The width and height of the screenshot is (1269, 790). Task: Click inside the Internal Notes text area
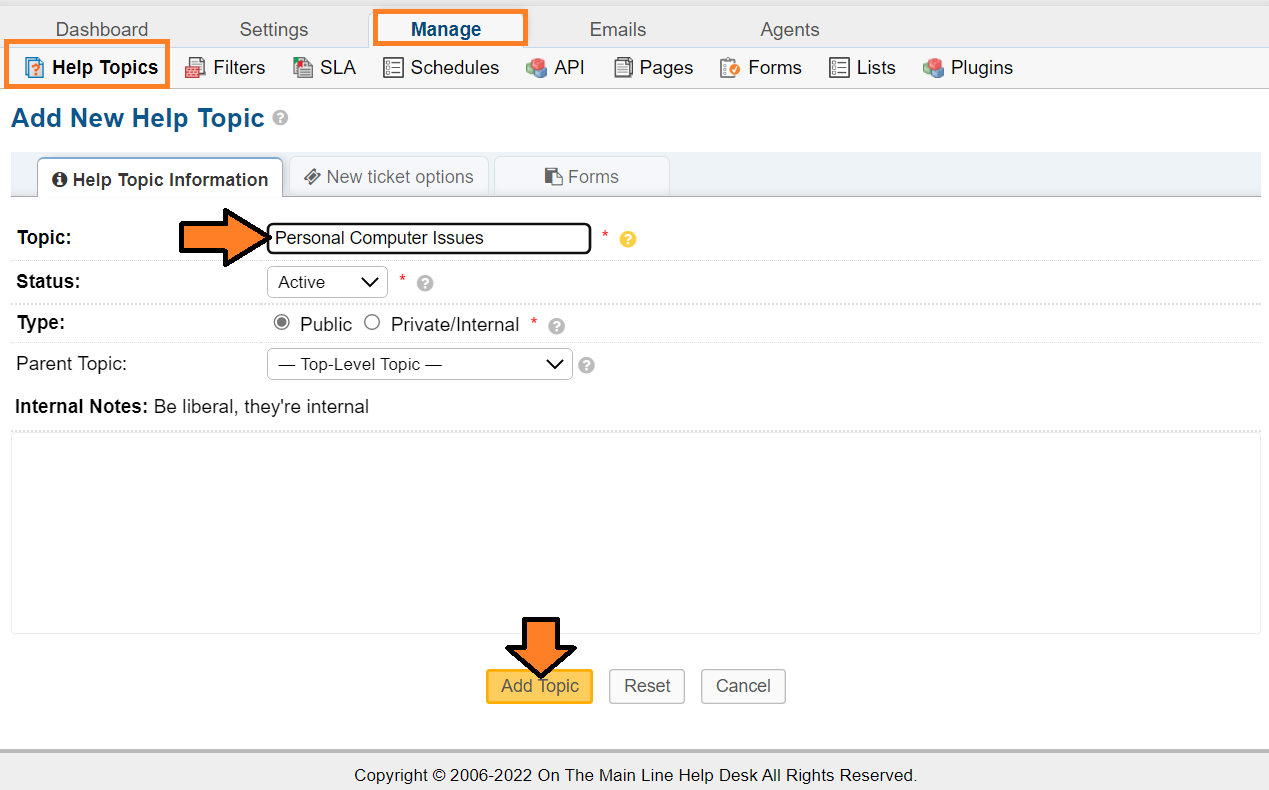pyautogui.click(x=635, y=533)
